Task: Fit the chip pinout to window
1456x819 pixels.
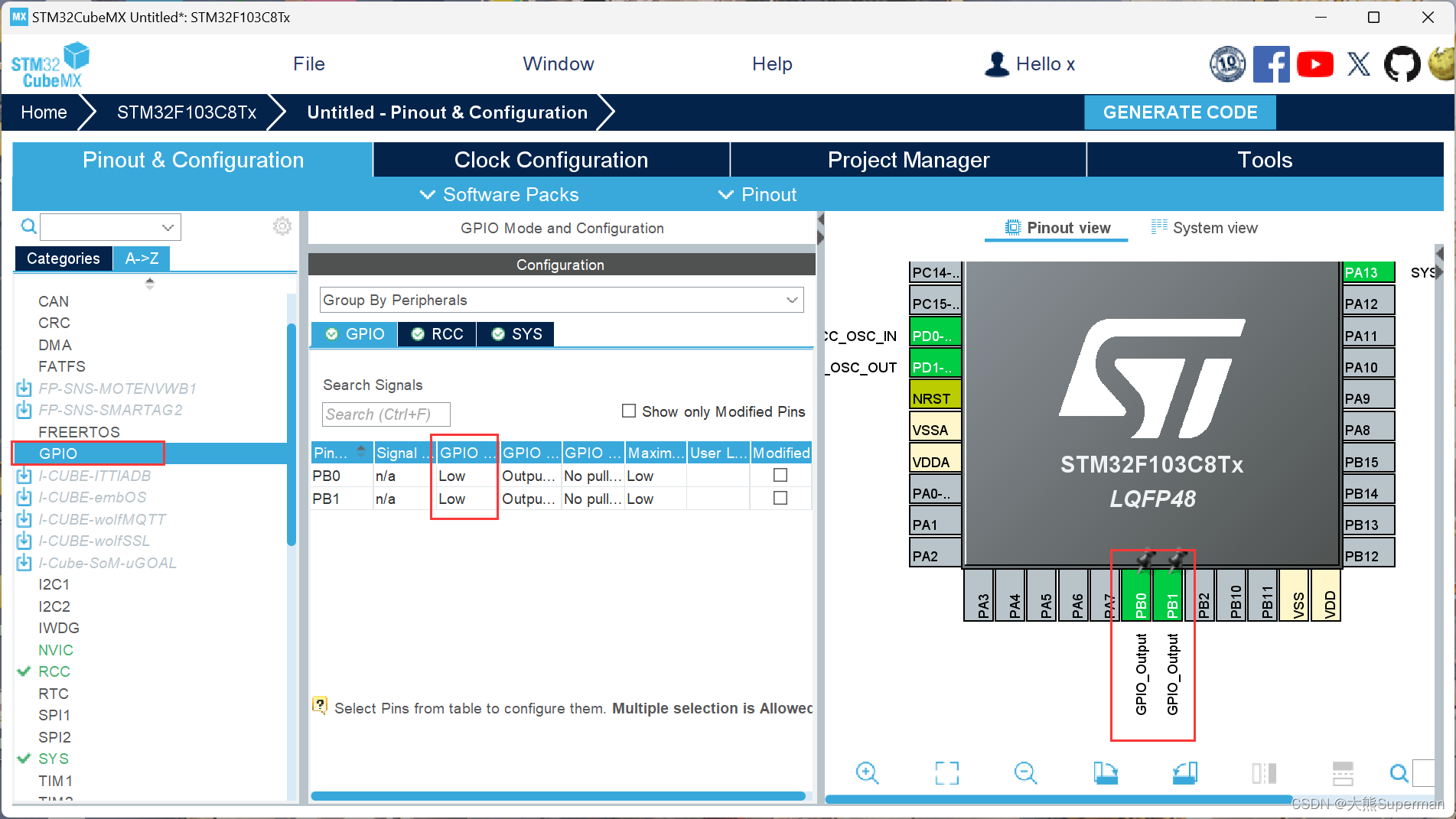Action: pos(946,773)
